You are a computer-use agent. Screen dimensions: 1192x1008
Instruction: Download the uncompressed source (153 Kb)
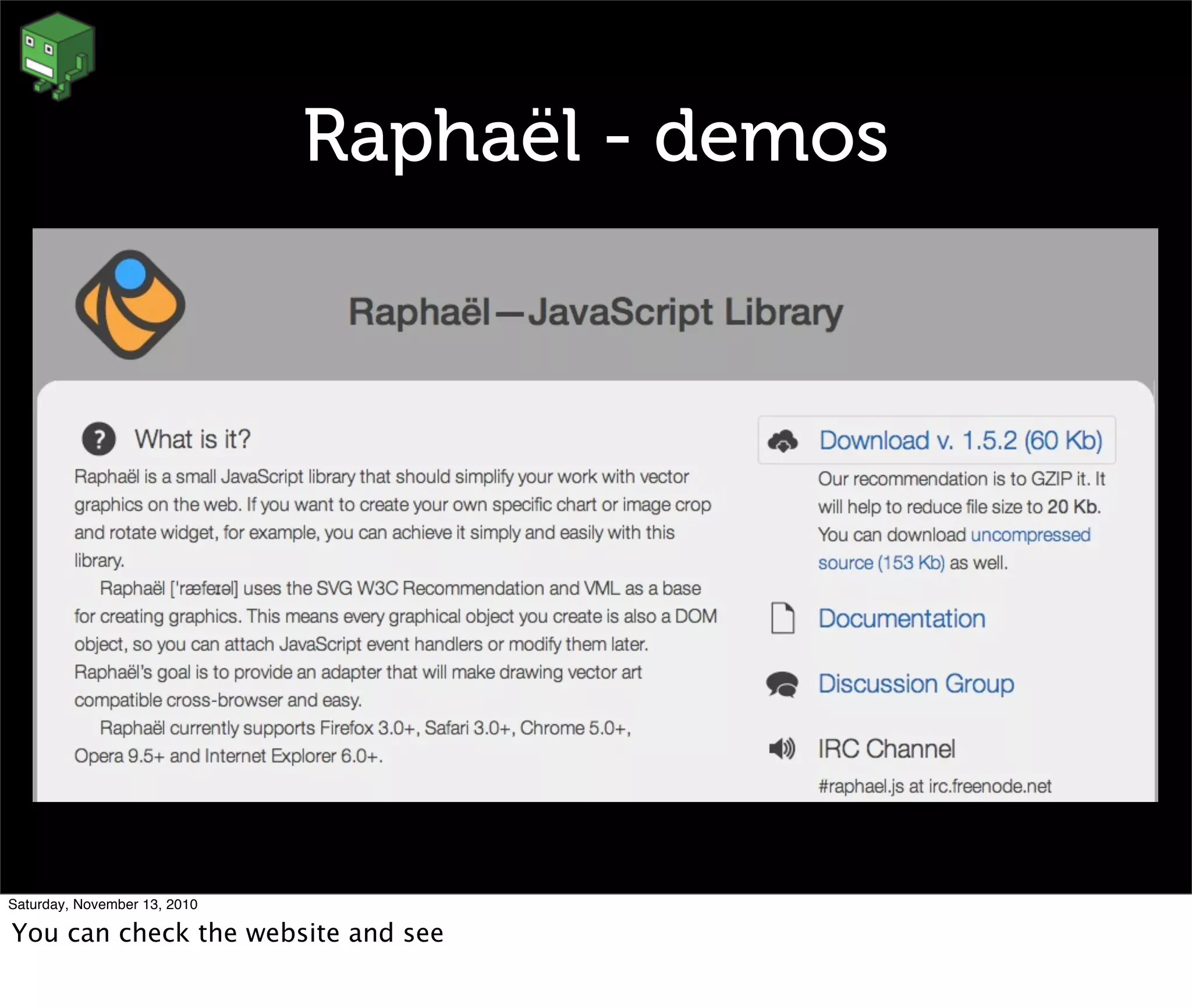tap(1030, 535)
